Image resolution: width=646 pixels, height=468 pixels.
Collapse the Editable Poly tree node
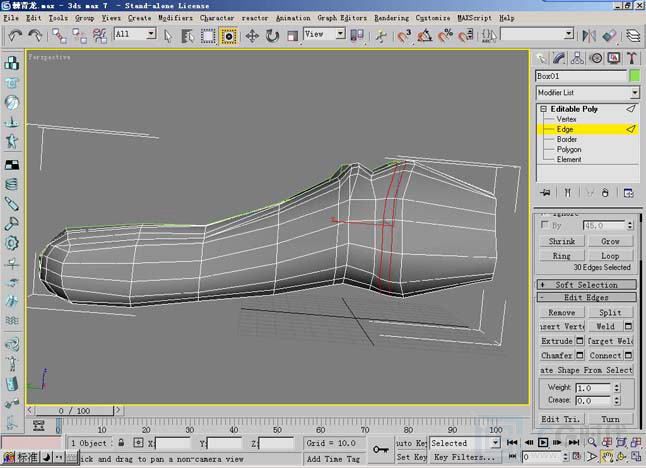(x=543, y=109)
